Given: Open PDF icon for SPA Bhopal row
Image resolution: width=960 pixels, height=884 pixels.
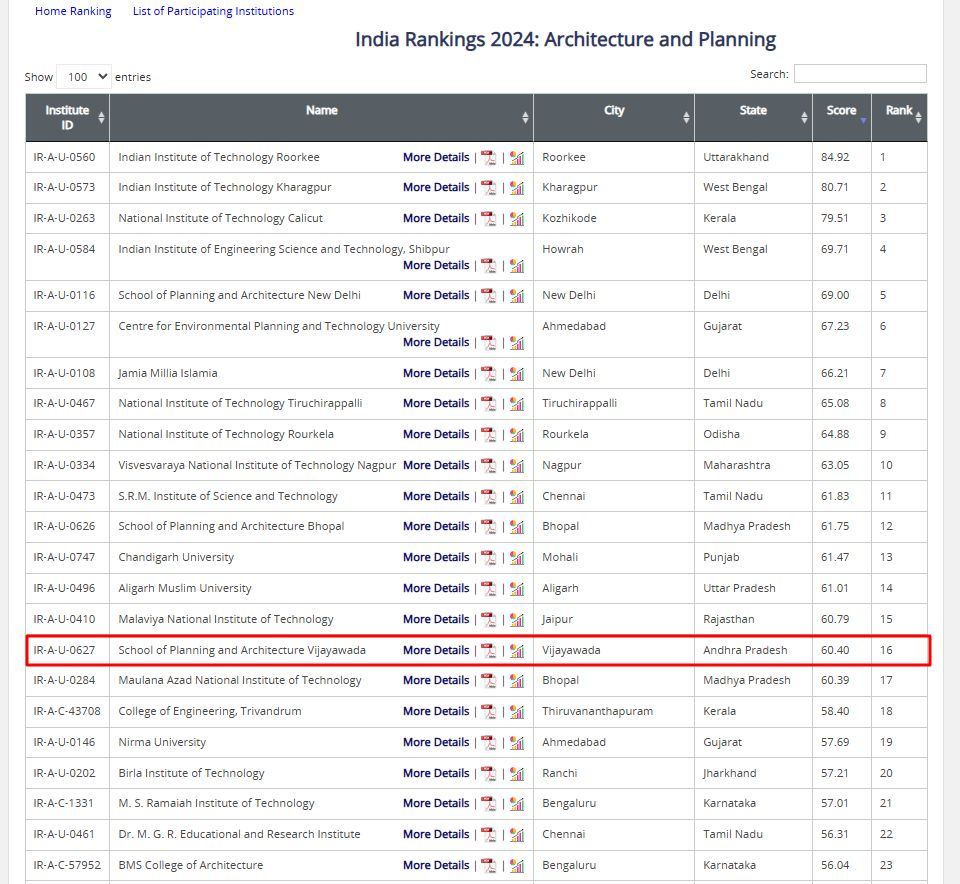Looking at the screenshot, I should 489,526.
